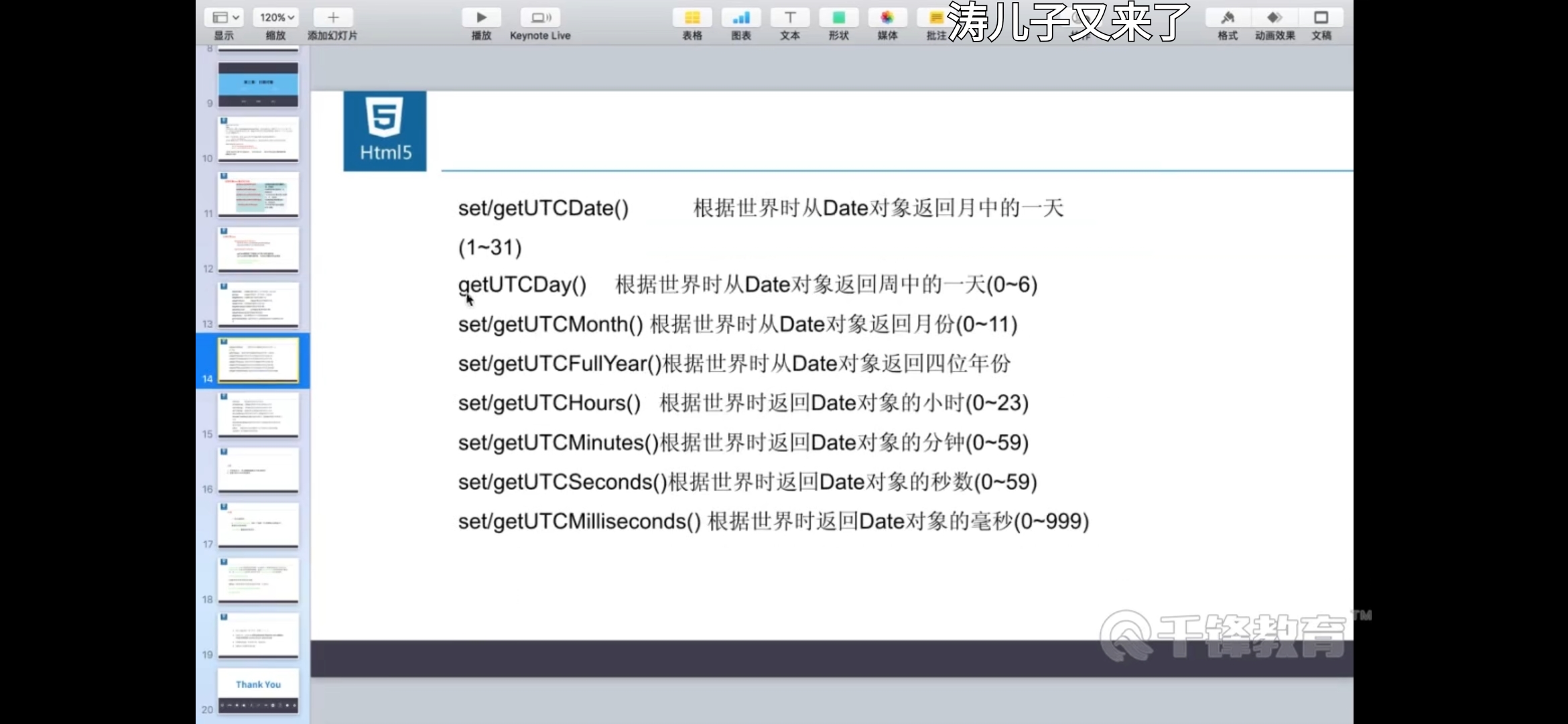Select the Thank You slide thumbnail

tap(258, 690)
